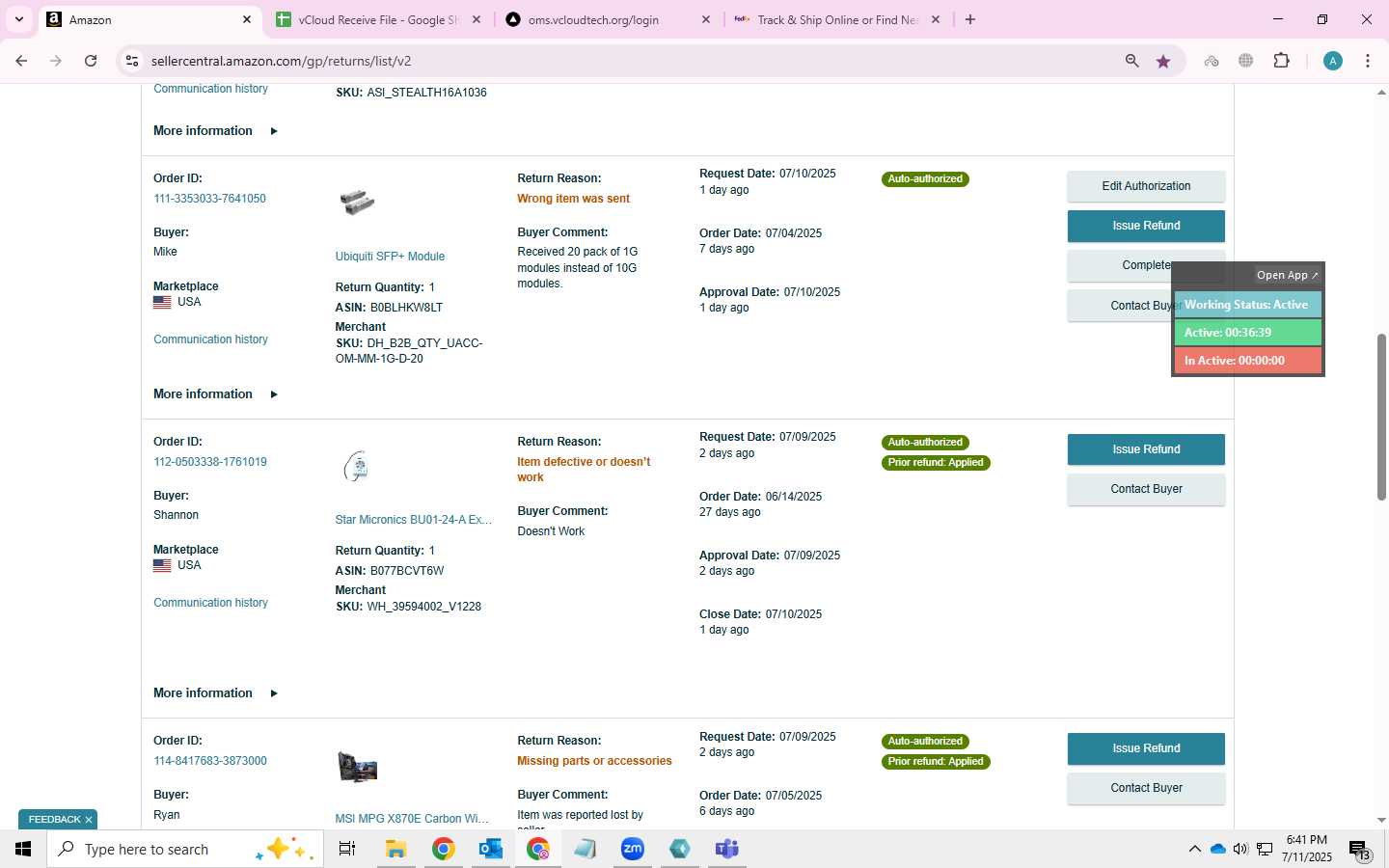Expand More information for the Shannon order
Image resolution: width=1389 pixels, height=868 pixels.
point(215,693)
